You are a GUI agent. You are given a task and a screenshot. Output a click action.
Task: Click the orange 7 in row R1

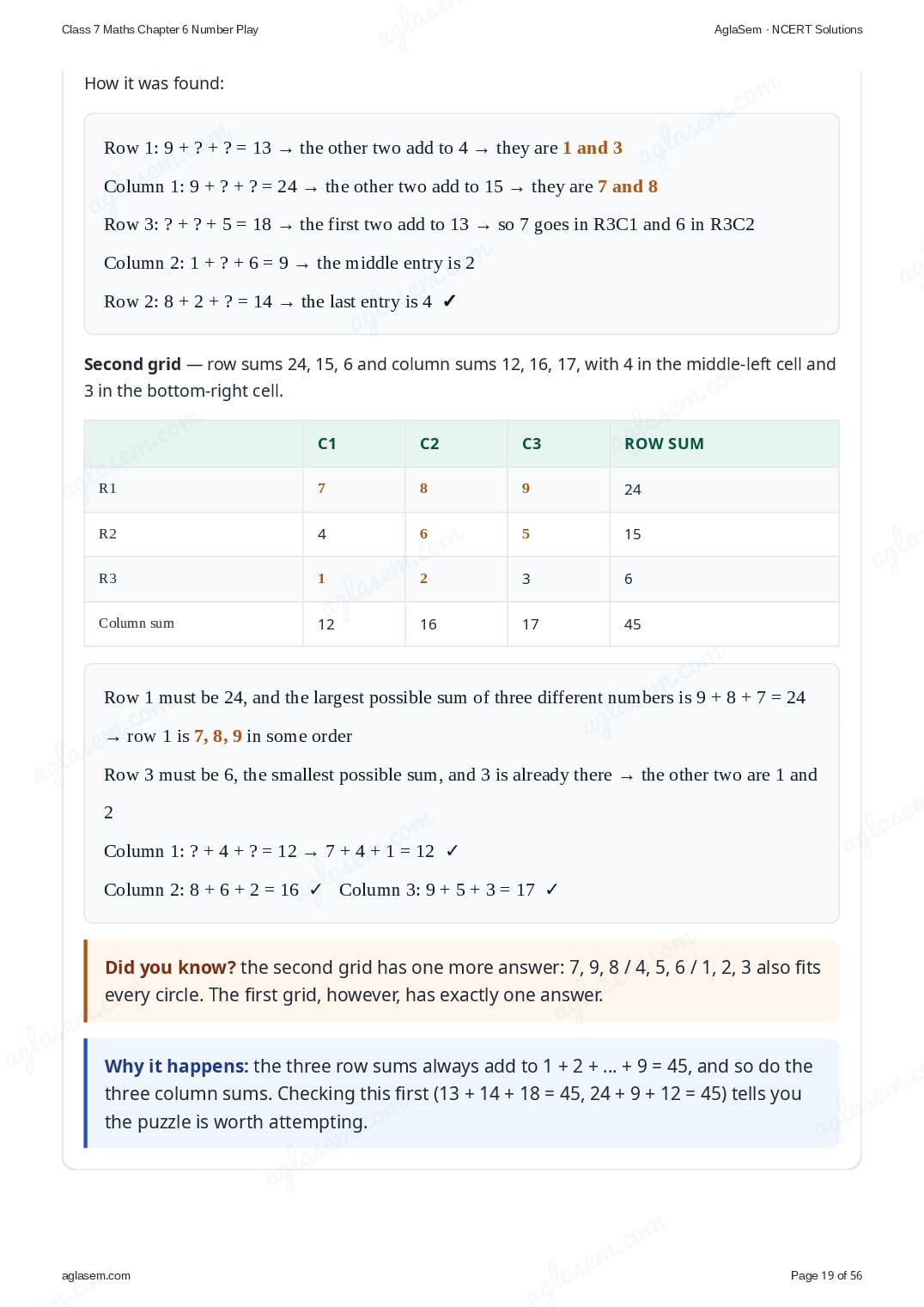322,489
